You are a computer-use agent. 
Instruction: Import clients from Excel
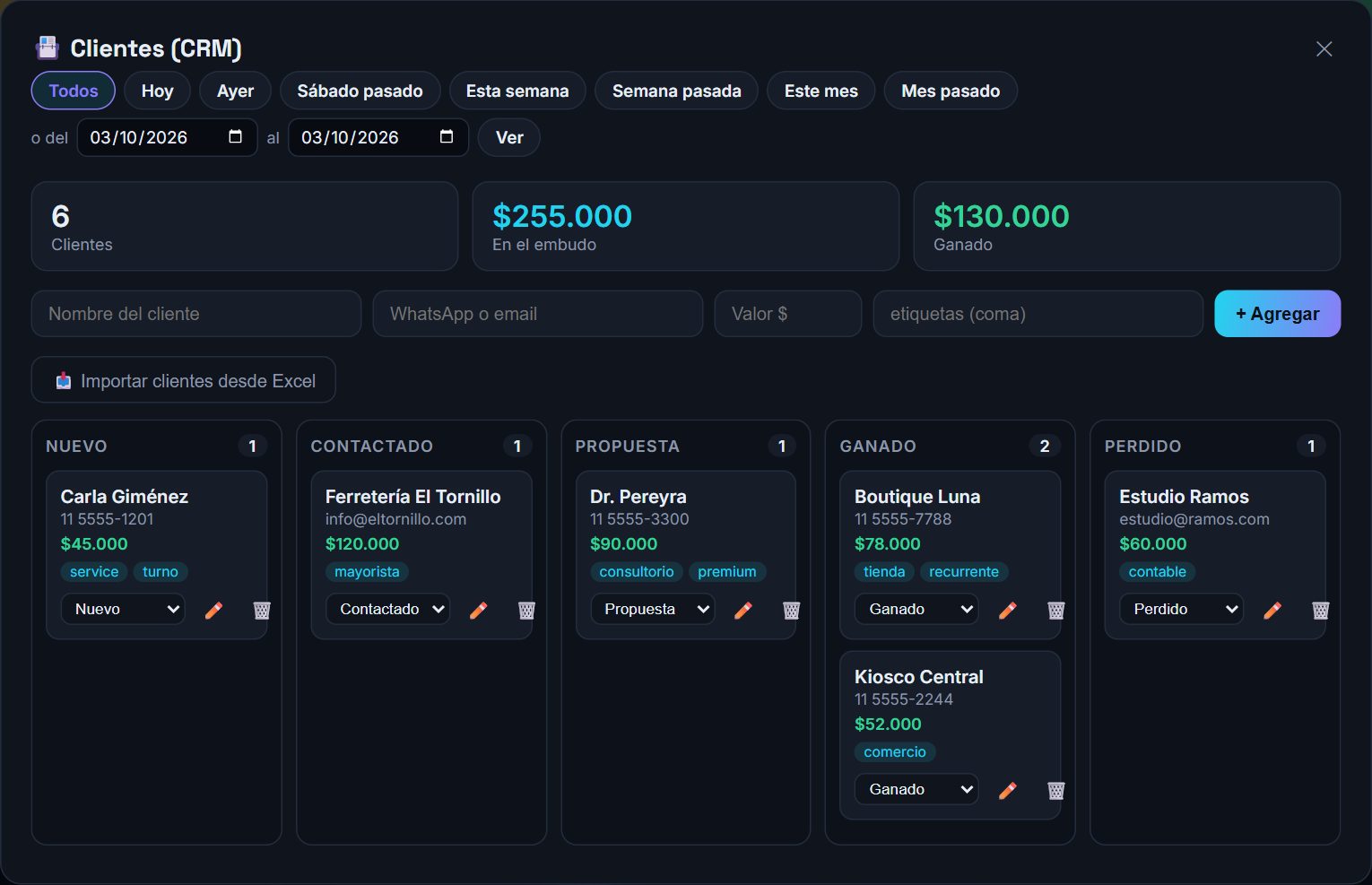184,380
